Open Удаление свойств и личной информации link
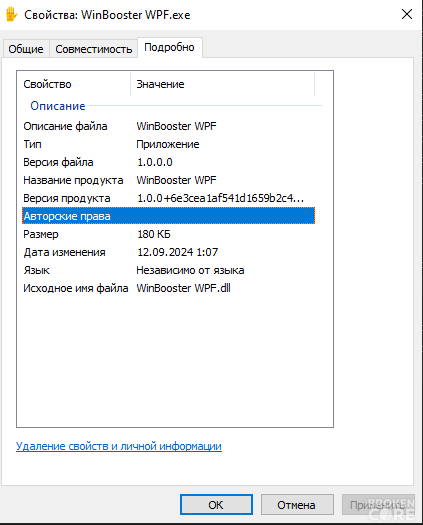Viewport: 423px width, 525px height. (x=119, y=446)
